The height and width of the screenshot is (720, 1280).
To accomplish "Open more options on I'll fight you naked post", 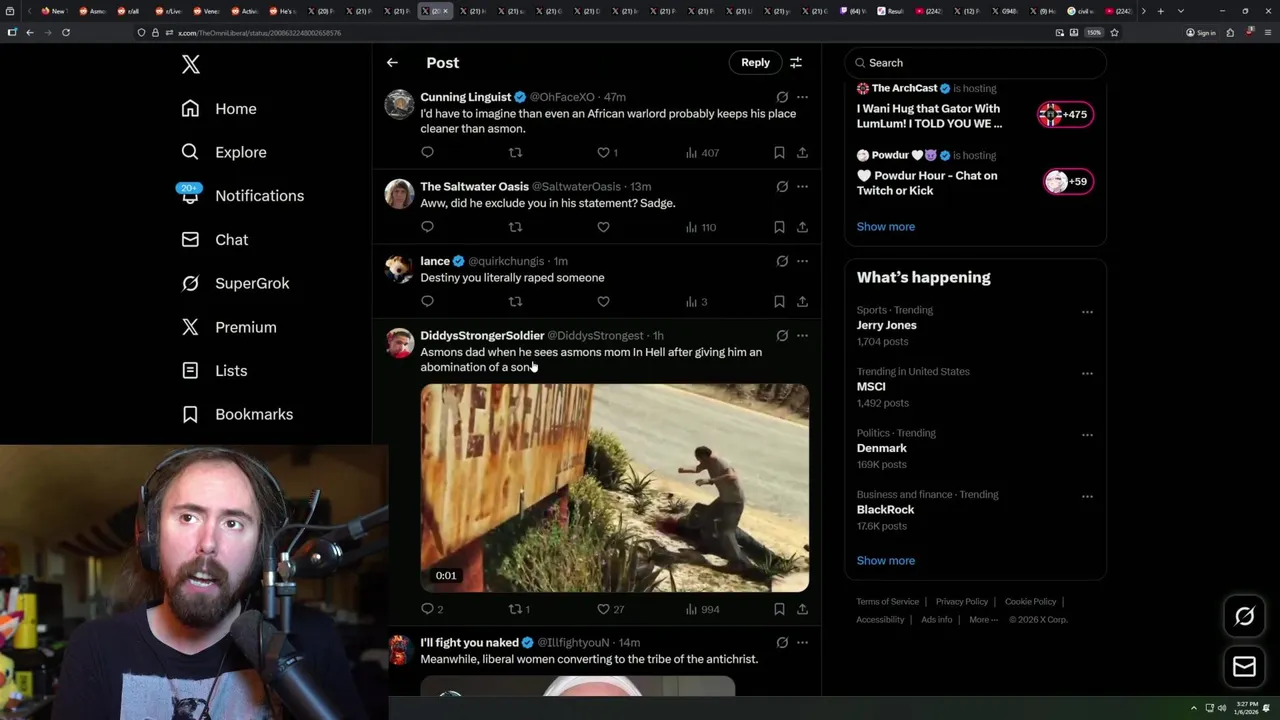I will [802, 642].
